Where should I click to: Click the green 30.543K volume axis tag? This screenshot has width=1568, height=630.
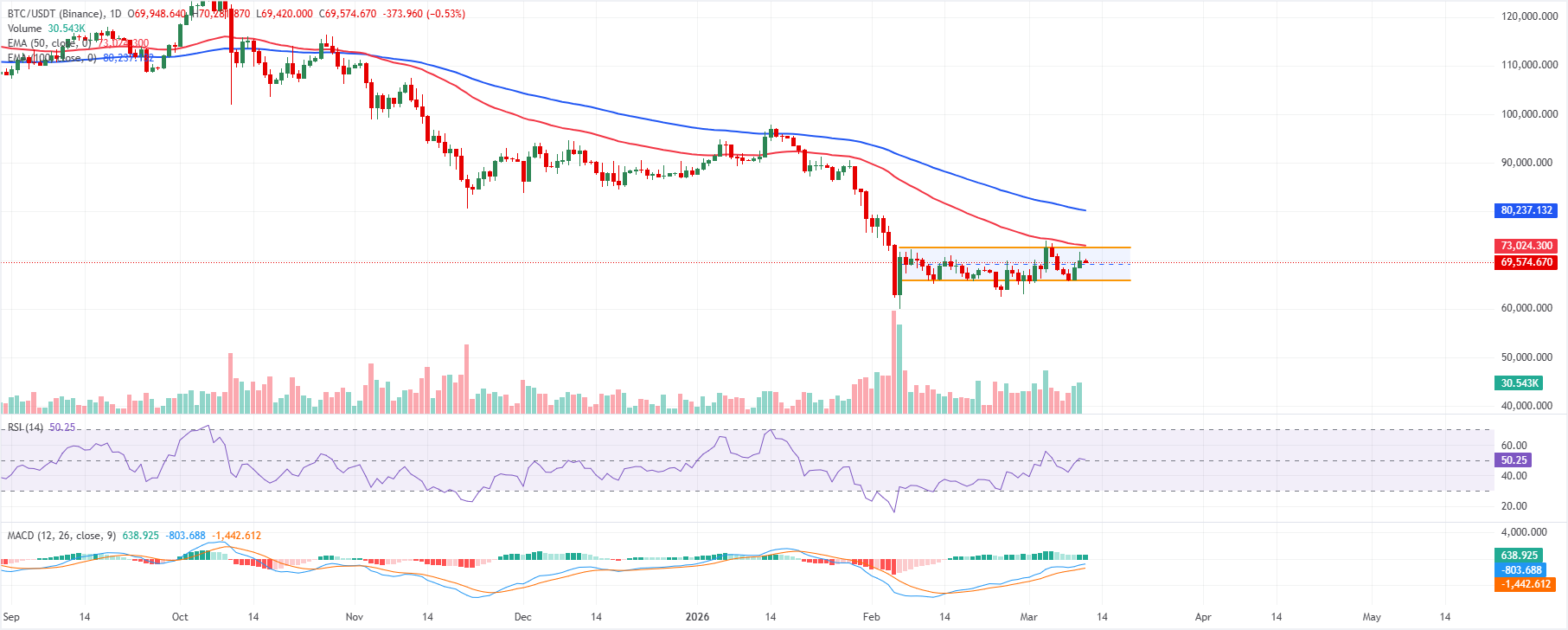click(x=1519, y=383)
